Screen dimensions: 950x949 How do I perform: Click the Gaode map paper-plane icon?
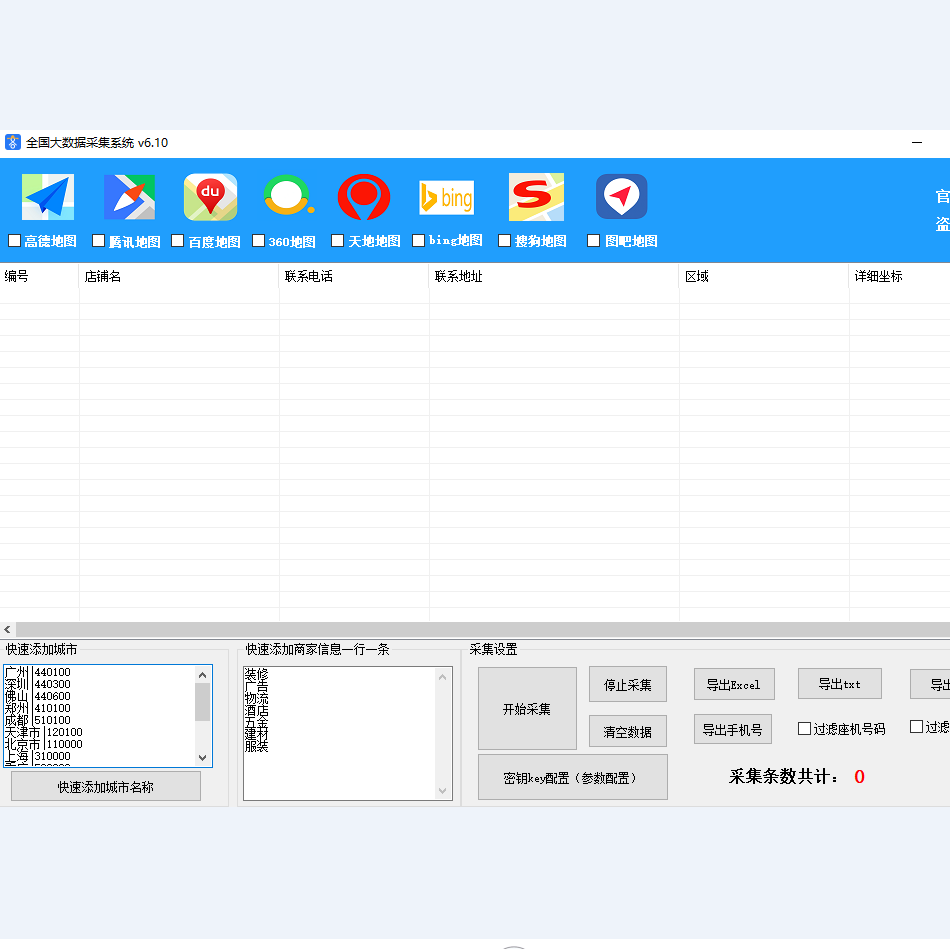[x=48, y=197]
